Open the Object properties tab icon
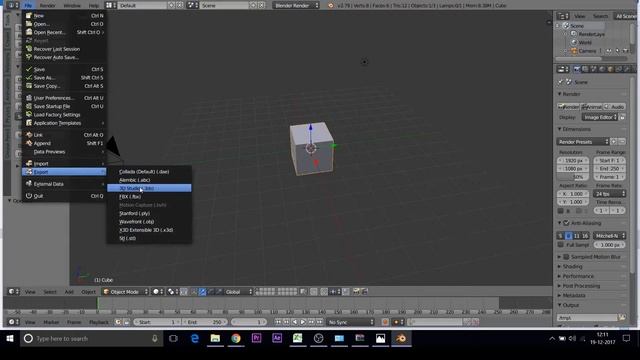This screenshot has height=360, width=640. point(611,69)
